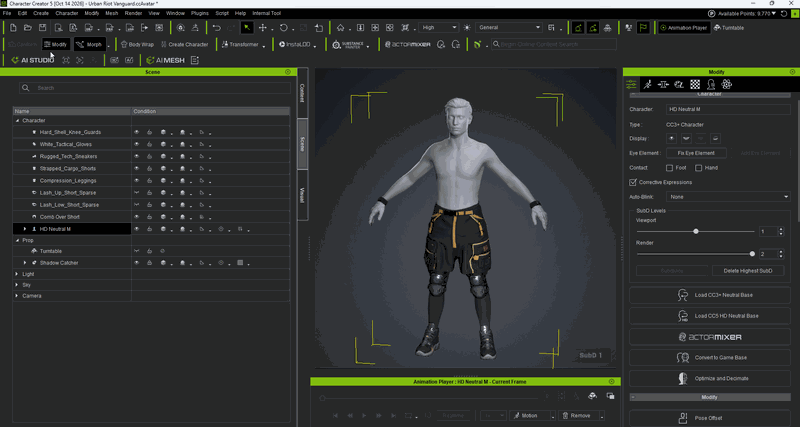Open the AI Mesh tool

(x=165, y=60)
